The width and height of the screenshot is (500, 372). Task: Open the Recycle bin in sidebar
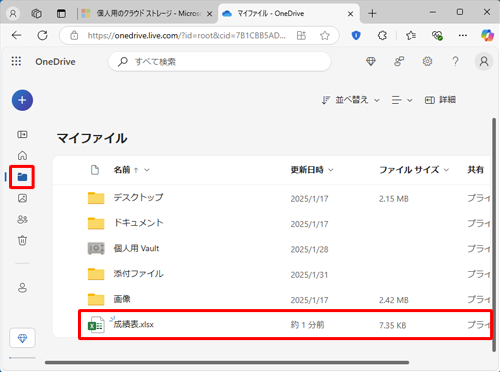point(22,240)
